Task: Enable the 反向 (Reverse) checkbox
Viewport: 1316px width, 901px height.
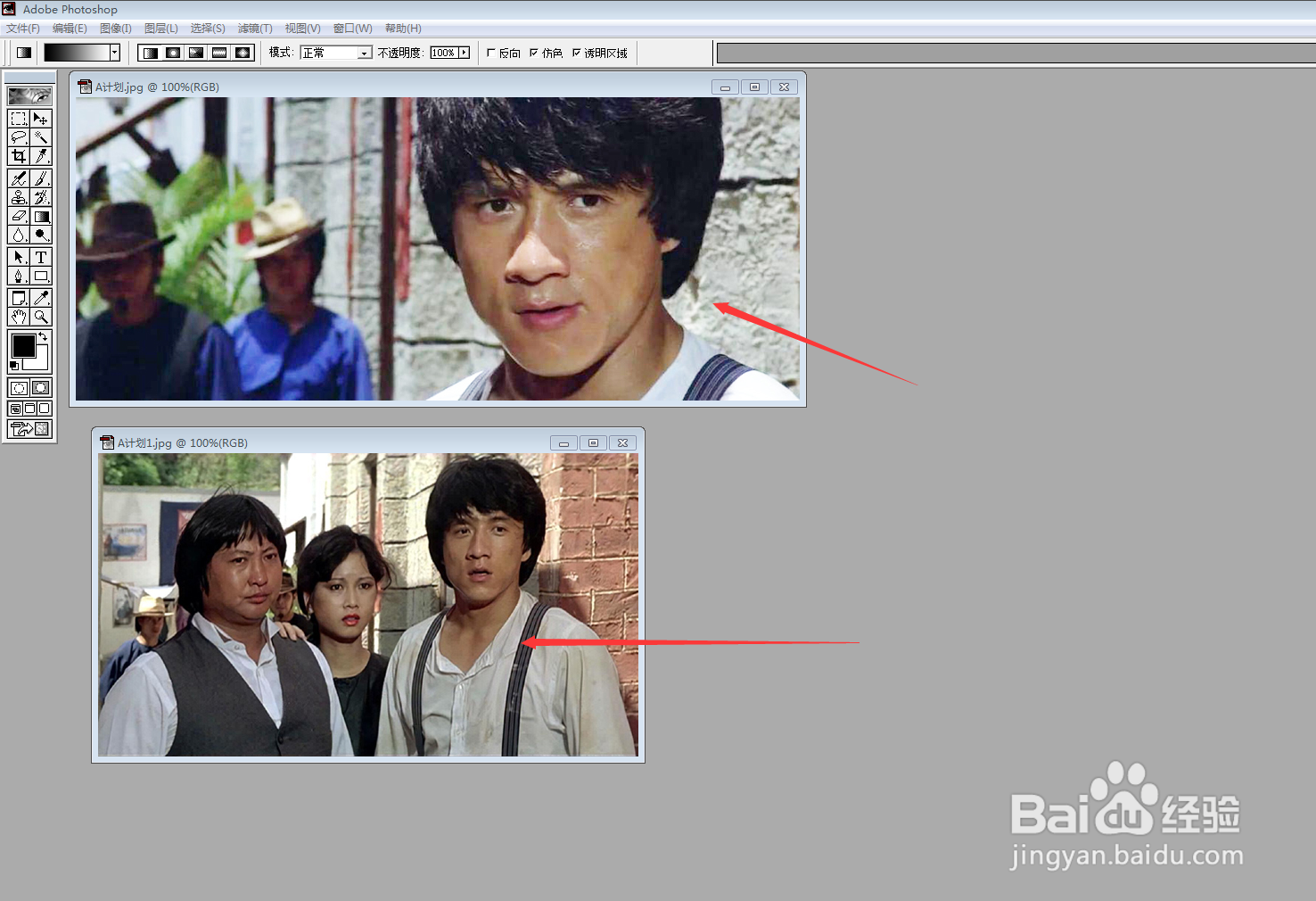Action: pos(491,53)
